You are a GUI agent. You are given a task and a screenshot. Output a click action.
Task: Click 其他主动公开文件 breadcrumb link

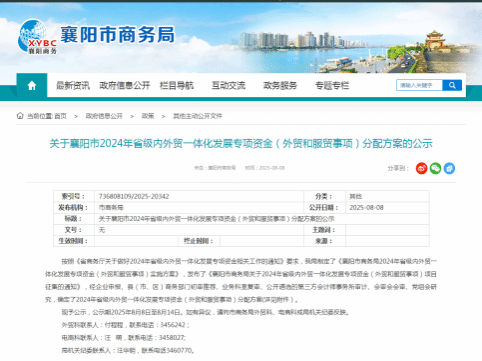(197, 116)
